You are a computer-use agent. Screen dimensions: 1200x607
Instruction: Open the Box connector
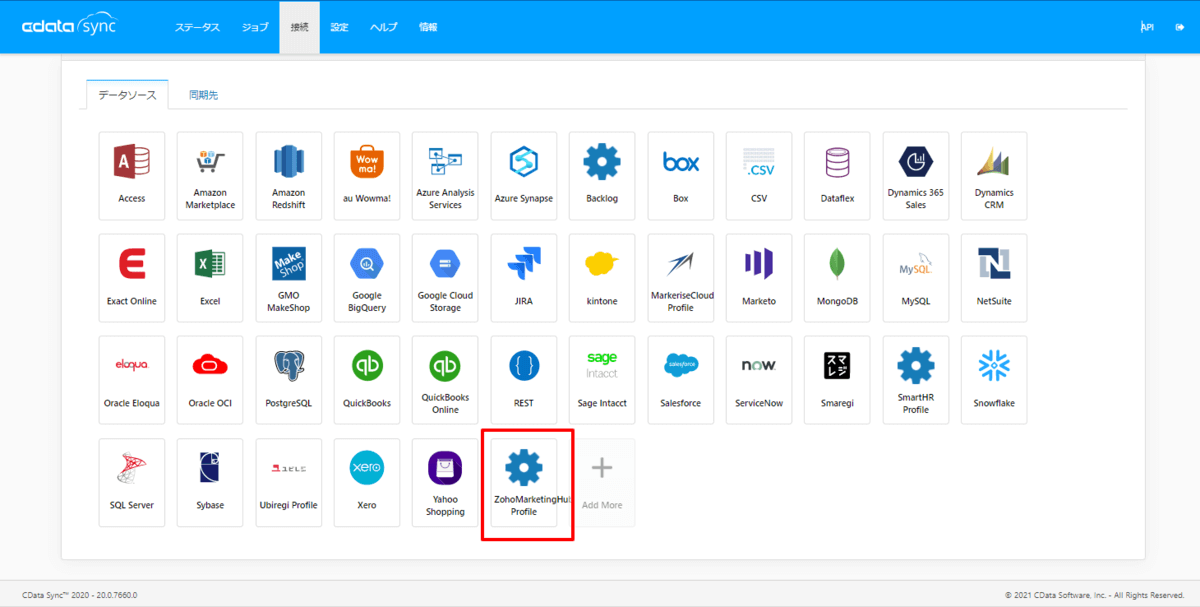pos(681,176)
